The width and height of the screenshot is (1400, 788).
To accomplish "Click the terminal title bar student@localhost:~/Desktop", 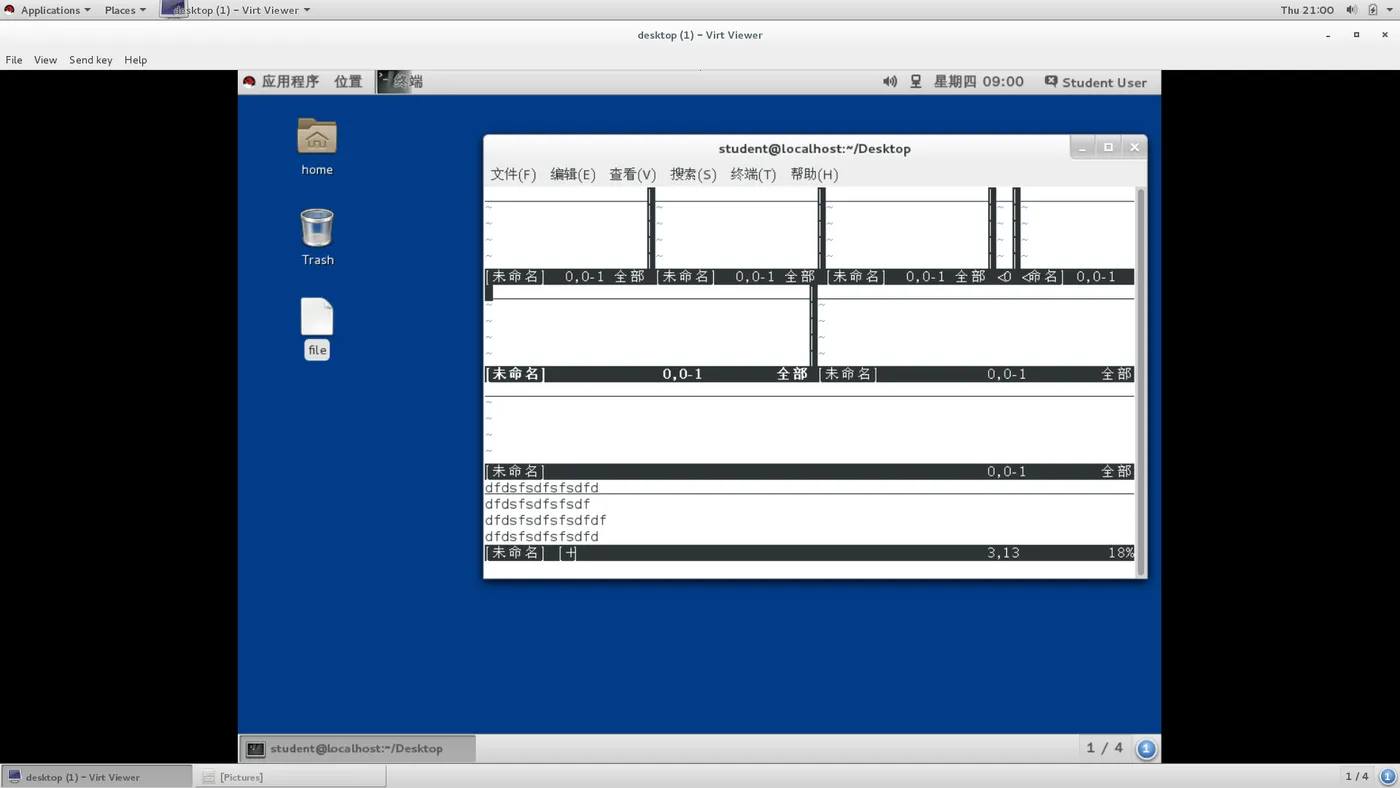I will pyautogui.click(x=815, y=149).
